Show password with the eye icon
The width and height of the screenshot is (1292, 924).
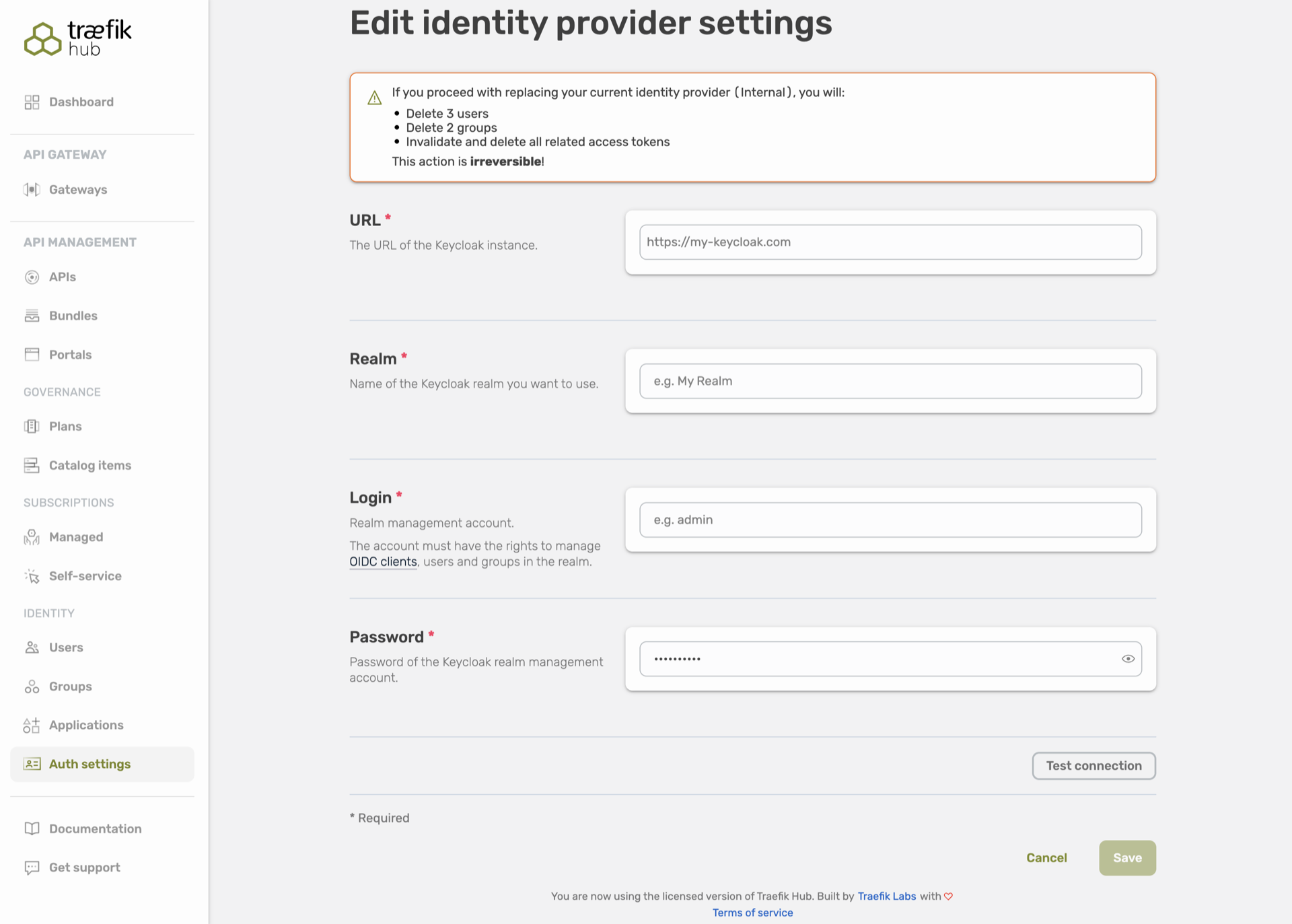pyautogui.click(x=1128, y=659)
